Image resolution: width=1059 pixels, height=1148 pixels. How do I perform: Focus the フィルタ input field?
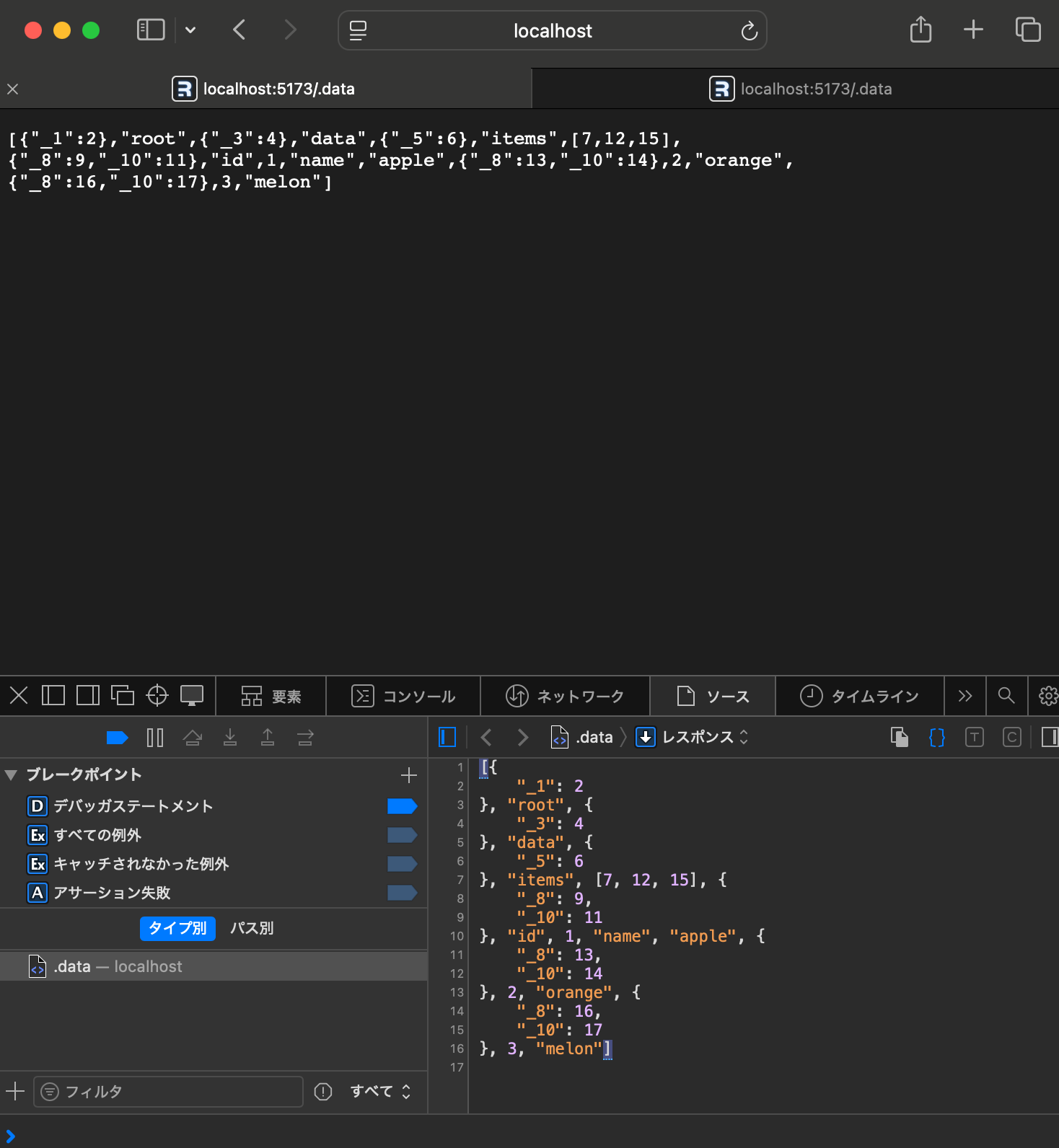pyautogui.click(x=168, y=1092)
